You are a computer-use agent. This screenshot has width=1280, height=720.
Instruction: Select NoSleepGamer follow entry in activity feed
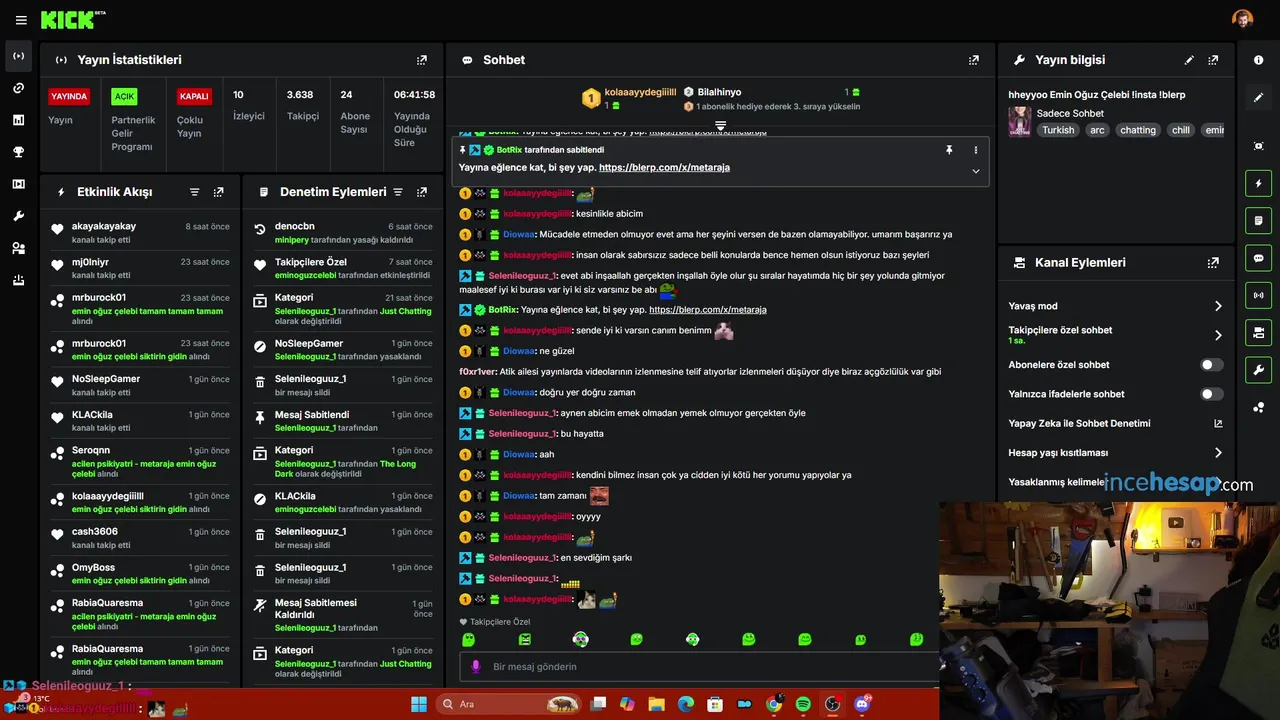coord(106,379)
